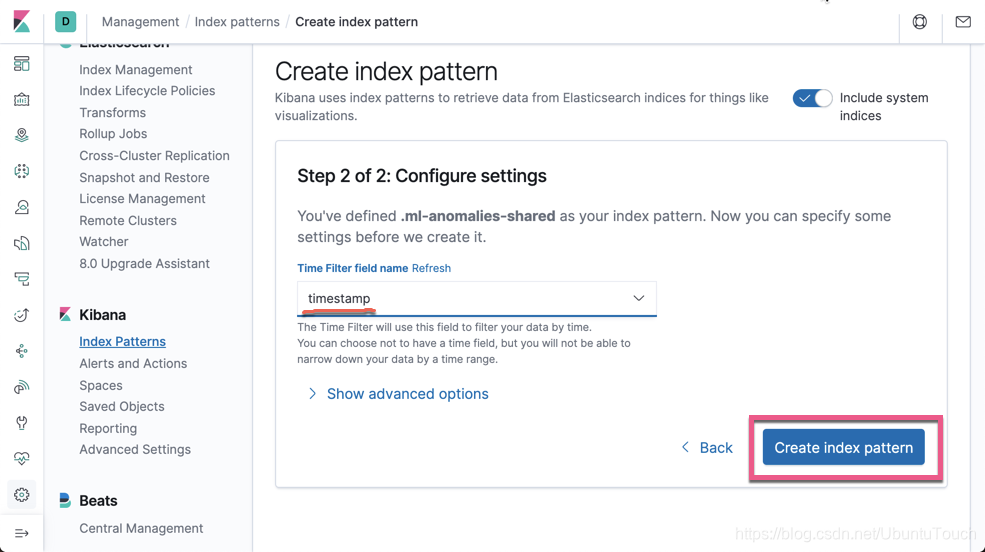
Task: Open Index Lifecycle Policies in the sidebar
Action: tap(147, 91)
